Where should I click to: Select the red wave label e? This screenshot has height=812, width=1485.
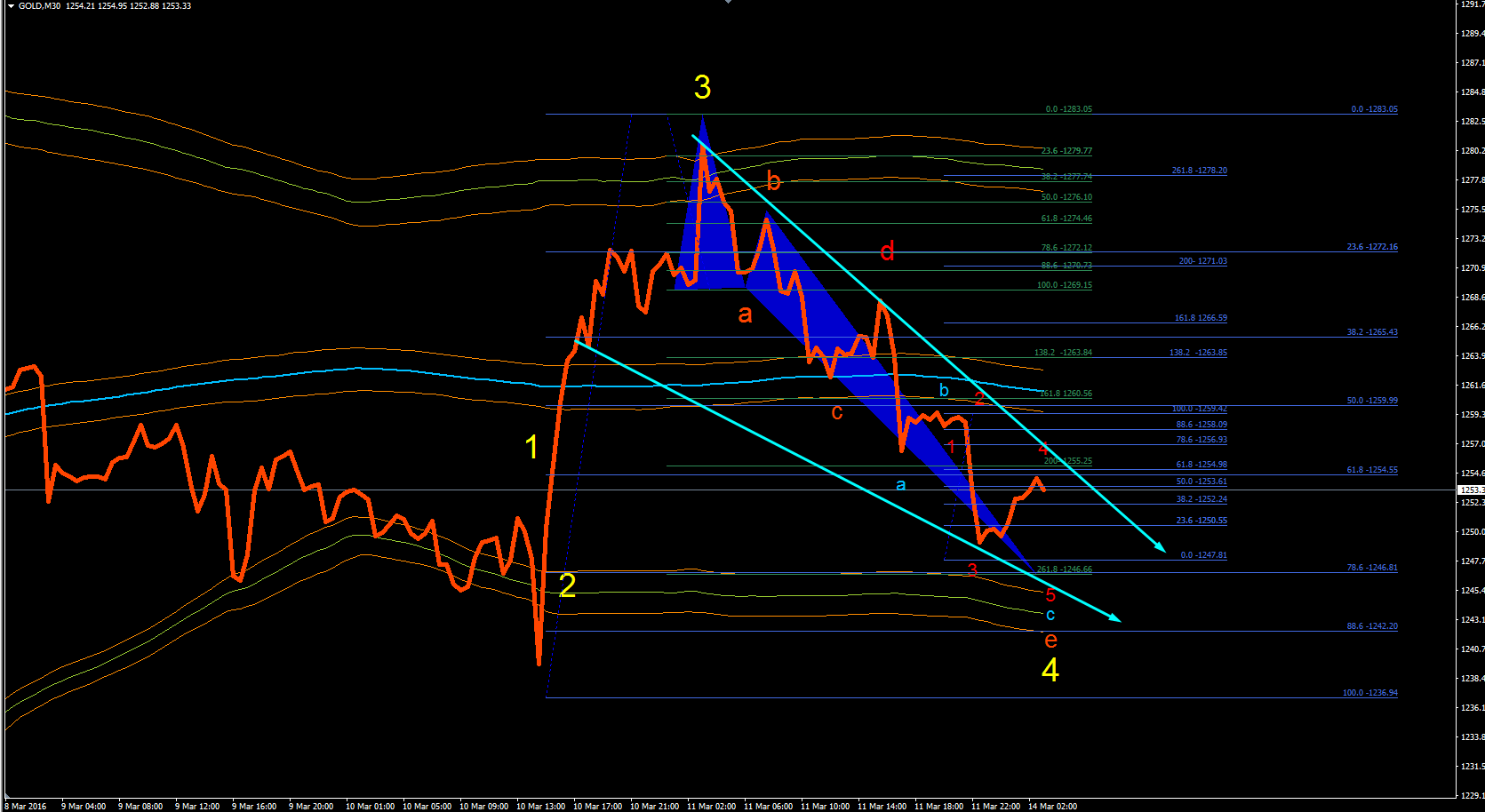point(1050,640)
